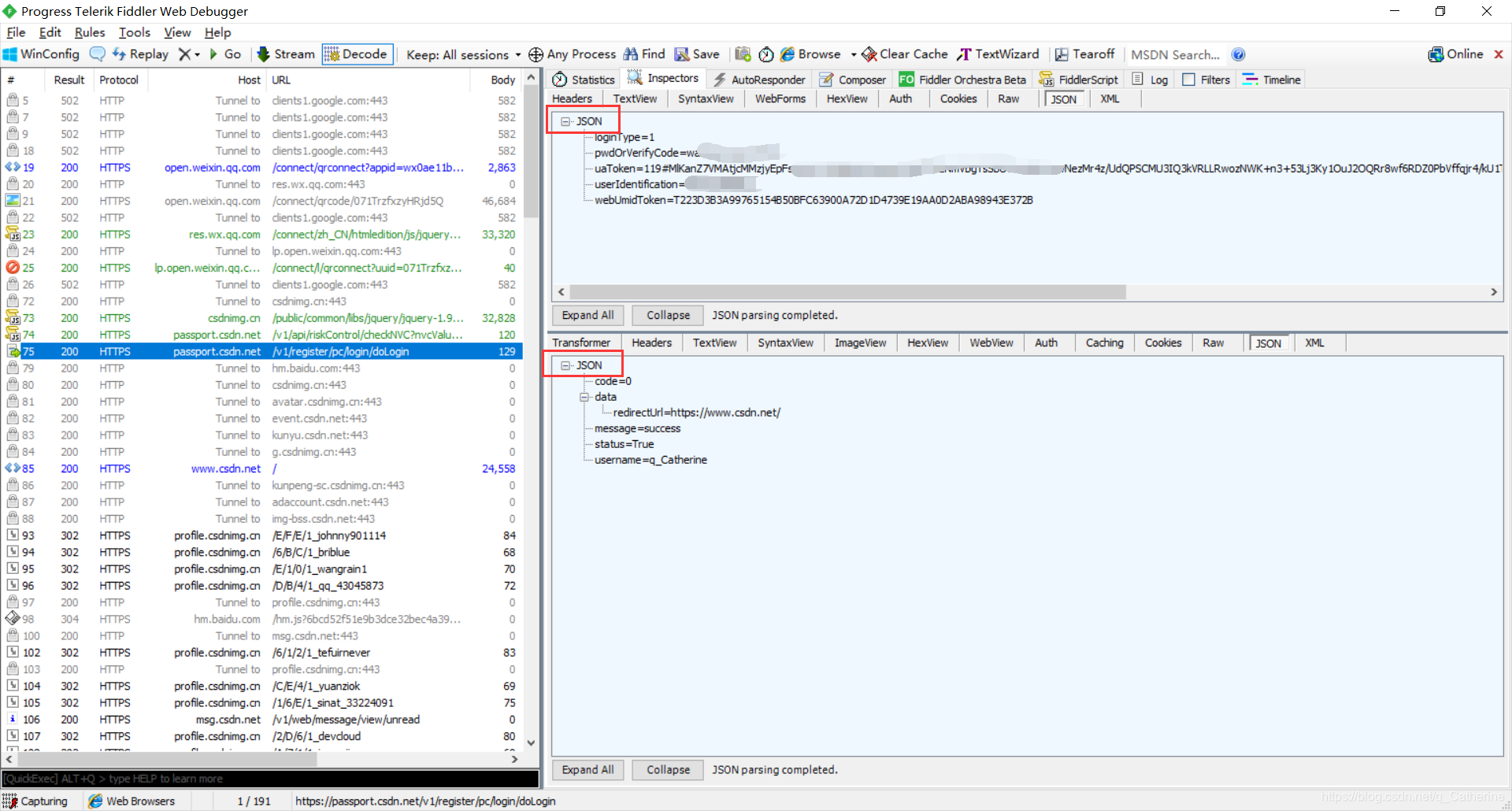The image size is (1512, 811).
Task: Select the response Cookies tab
Action: coord(1162,343)
